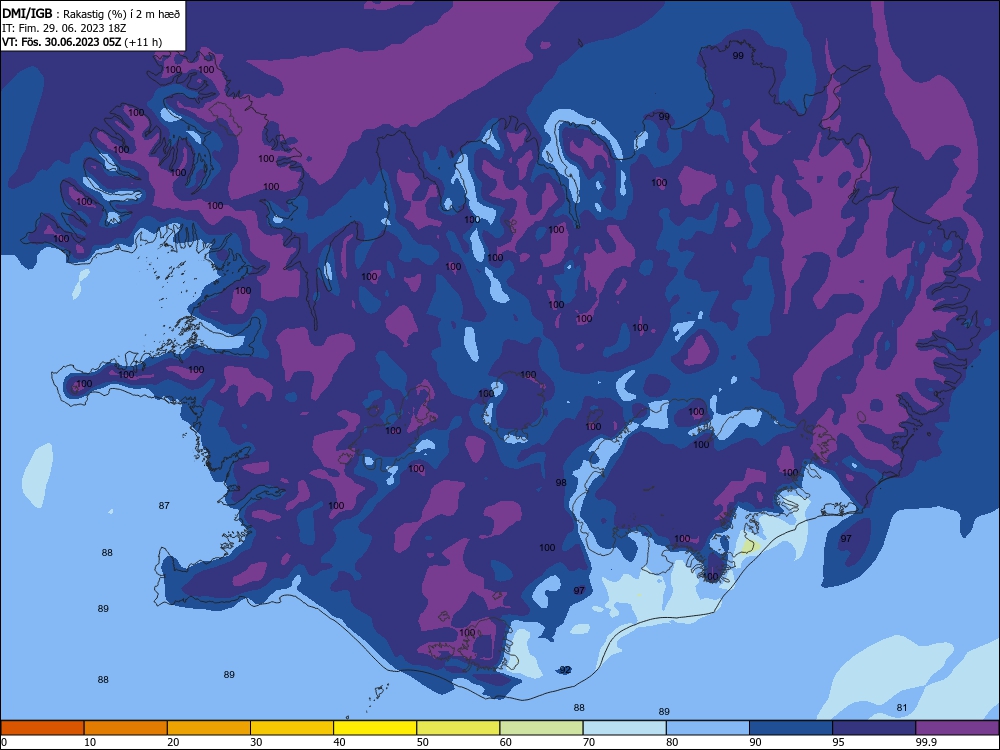Viewport: 1000px width, 750px height.
Task: Click the '30' legend tick label
Action: click(257, 742)
